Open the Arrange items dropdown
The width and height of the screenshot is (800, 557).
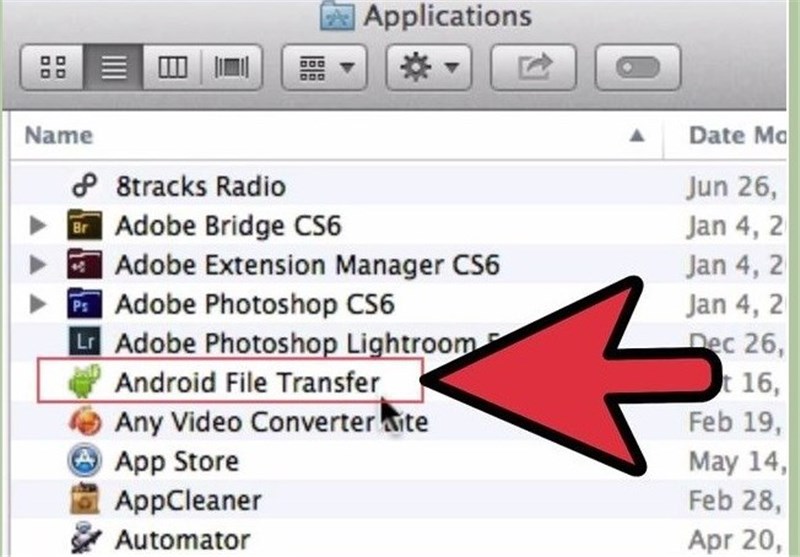coord(326,68)
